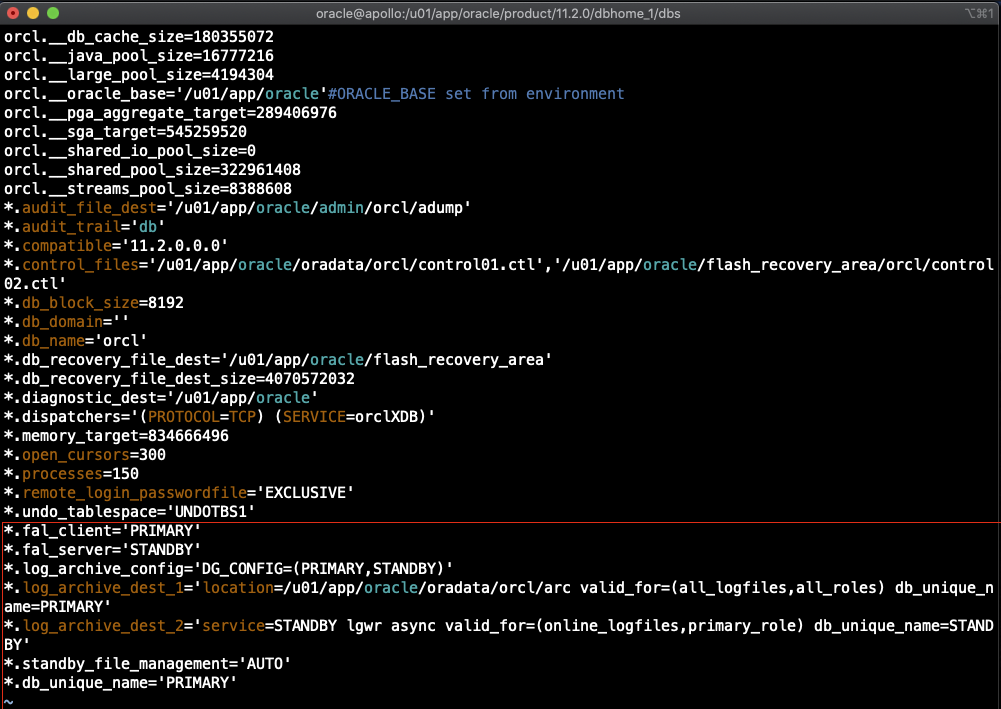Place cursor on db_block_size value 8192
The height and width of the screenshot is (709, 1001).
[165, 303]
